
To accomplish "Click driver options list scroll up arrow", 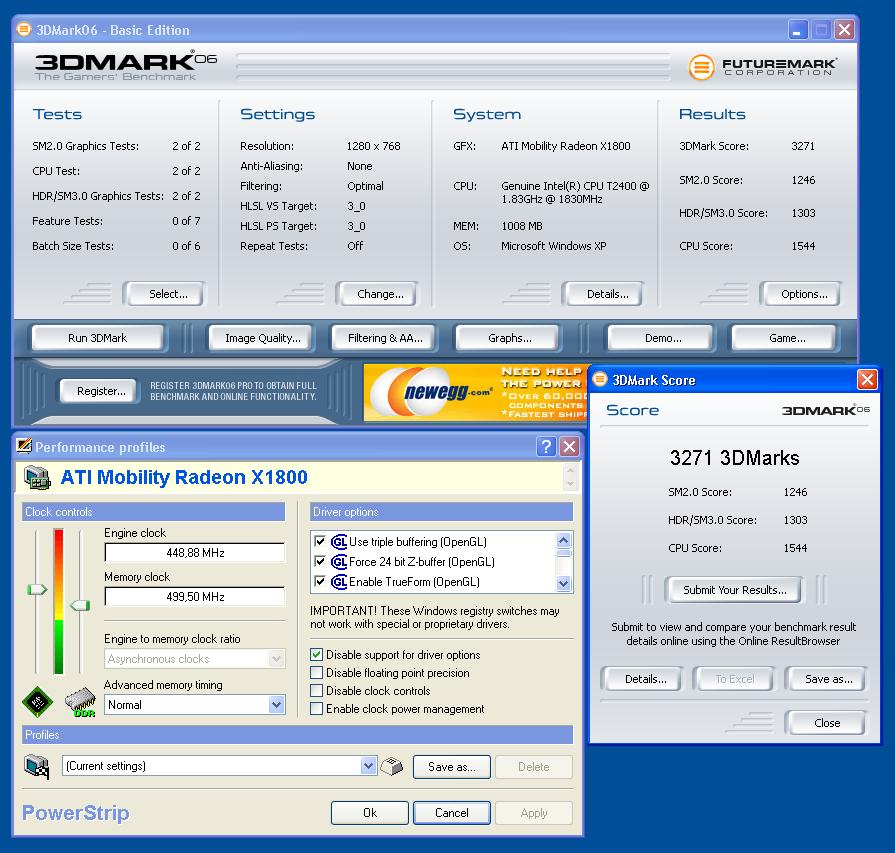I will point(563,540).
